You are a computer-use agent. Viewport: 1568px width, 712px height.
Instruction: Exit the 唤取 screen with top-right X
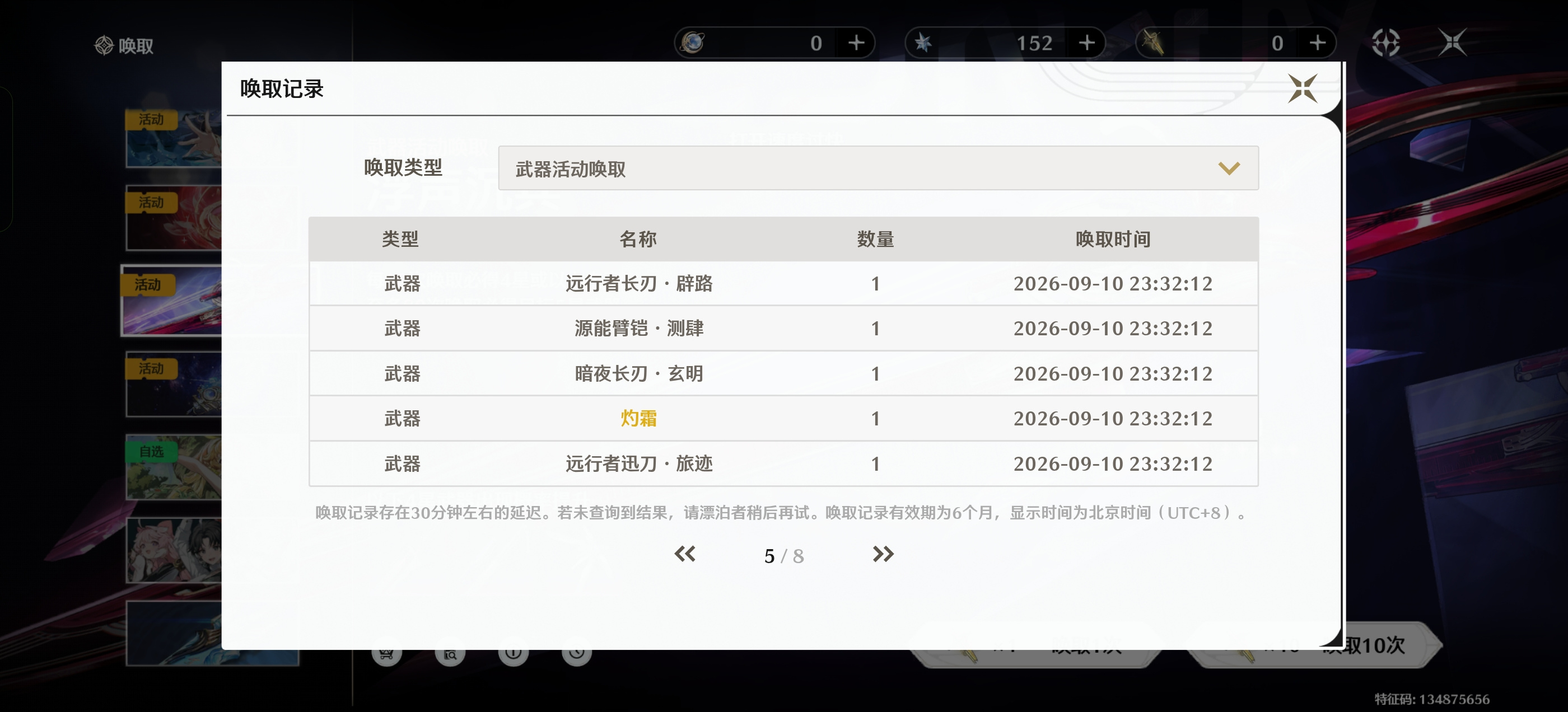(1452, 43)
